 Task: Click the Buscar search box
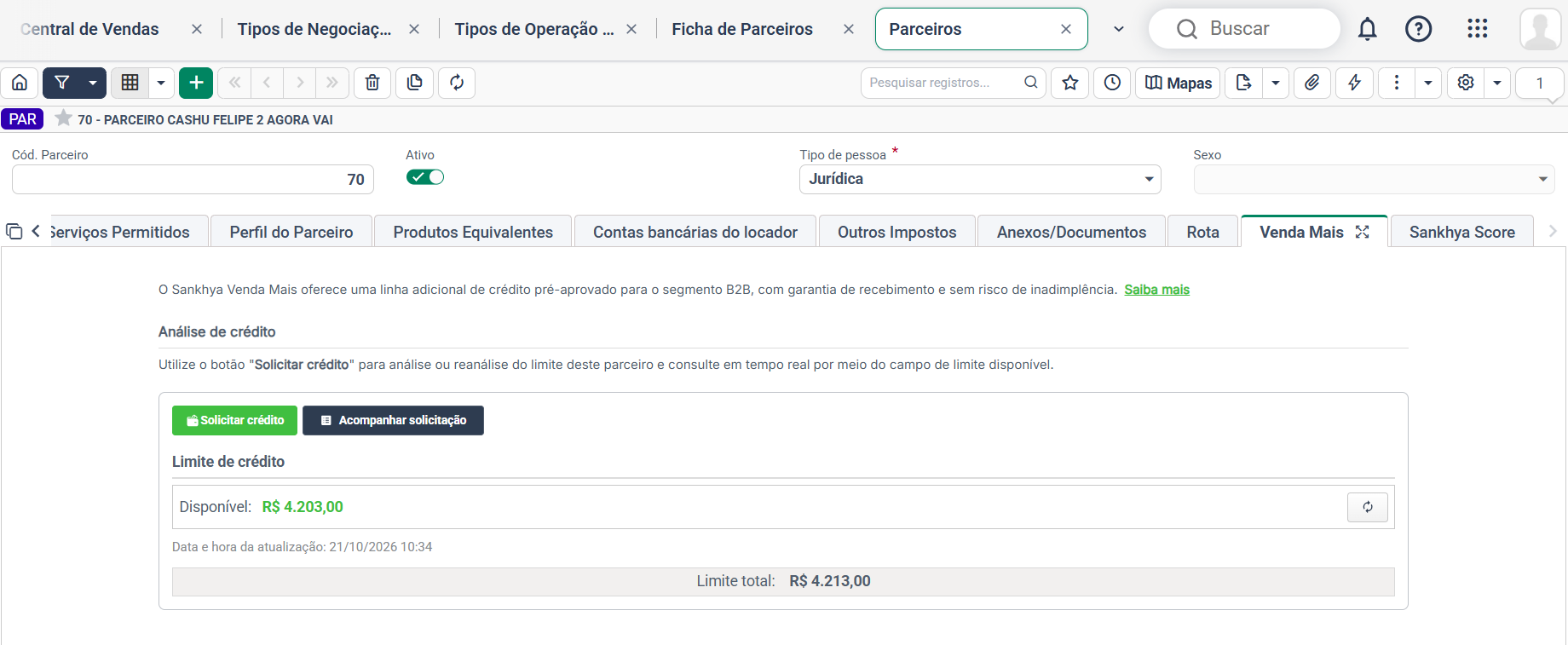pyautogui.click(x=1244, y=29)
